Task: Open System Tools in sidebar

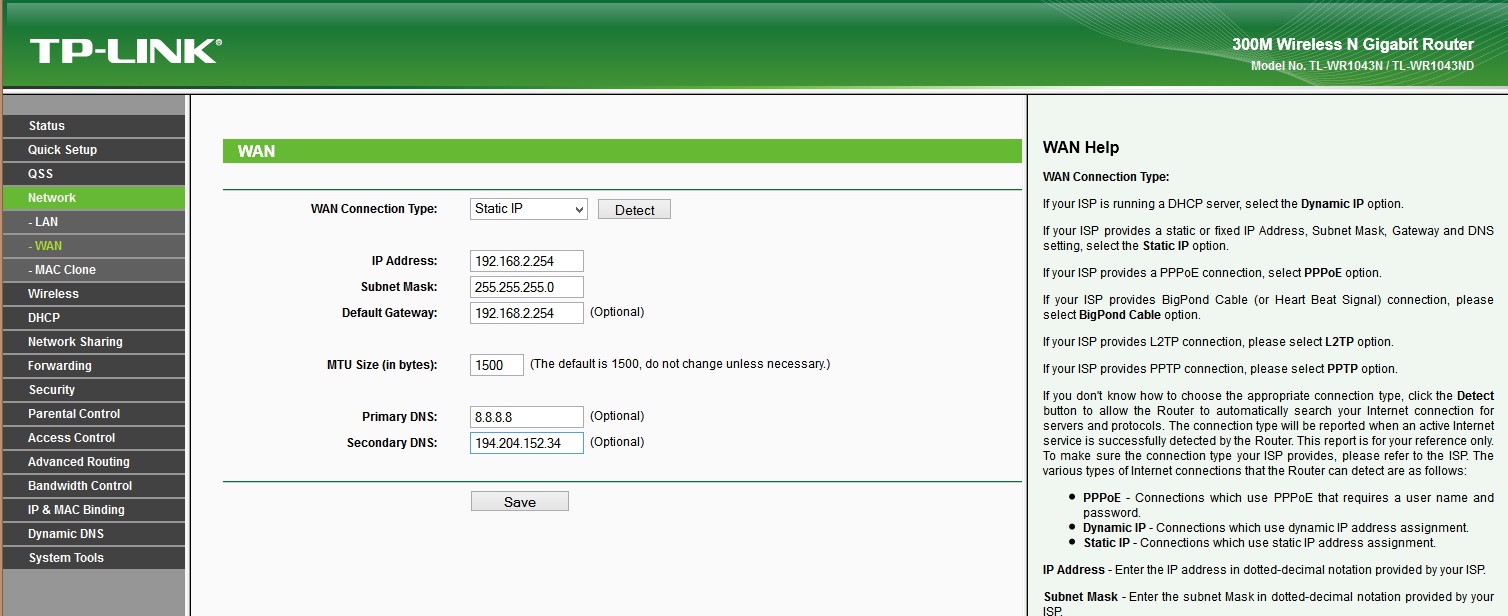Action: pyautogui.click(x=93, y=558)
